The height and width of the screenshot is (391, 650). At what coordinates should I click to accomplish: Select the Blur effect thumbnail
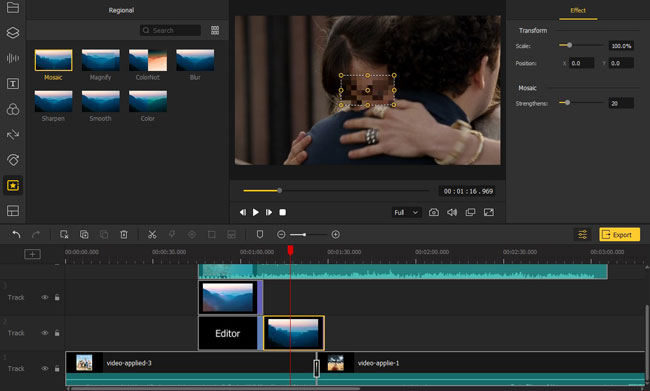[195, 60]
